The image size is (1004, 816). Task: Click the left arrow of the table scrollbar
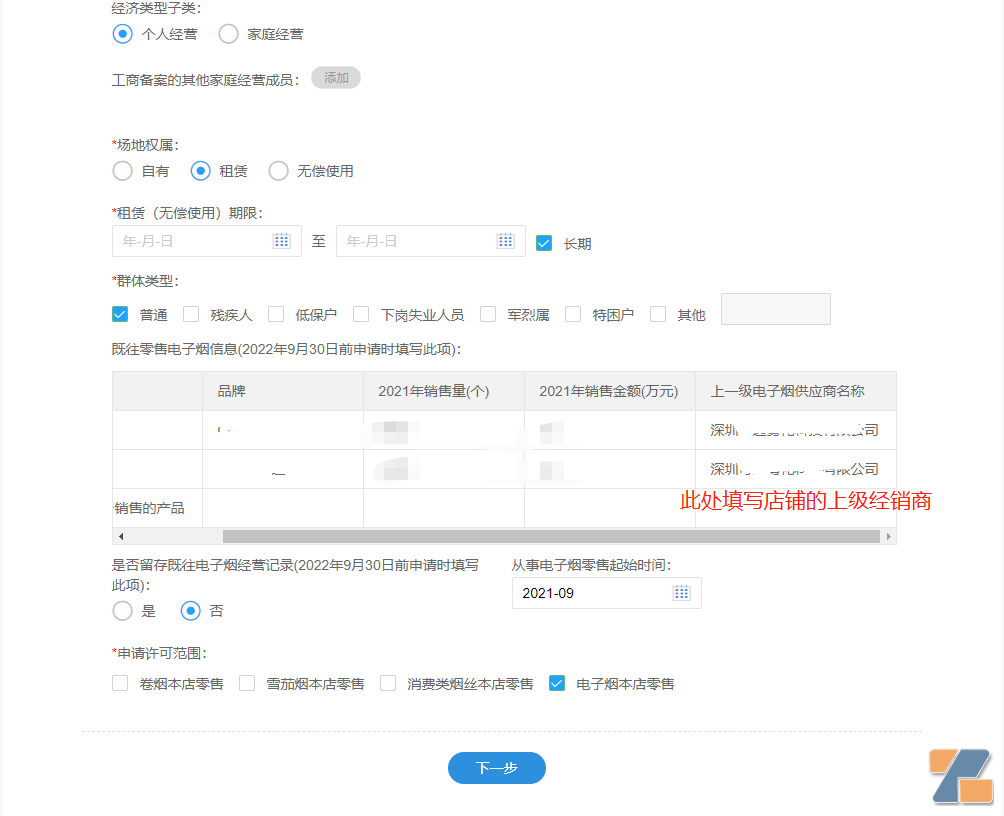pyautogui.click(x=120, y=537)
